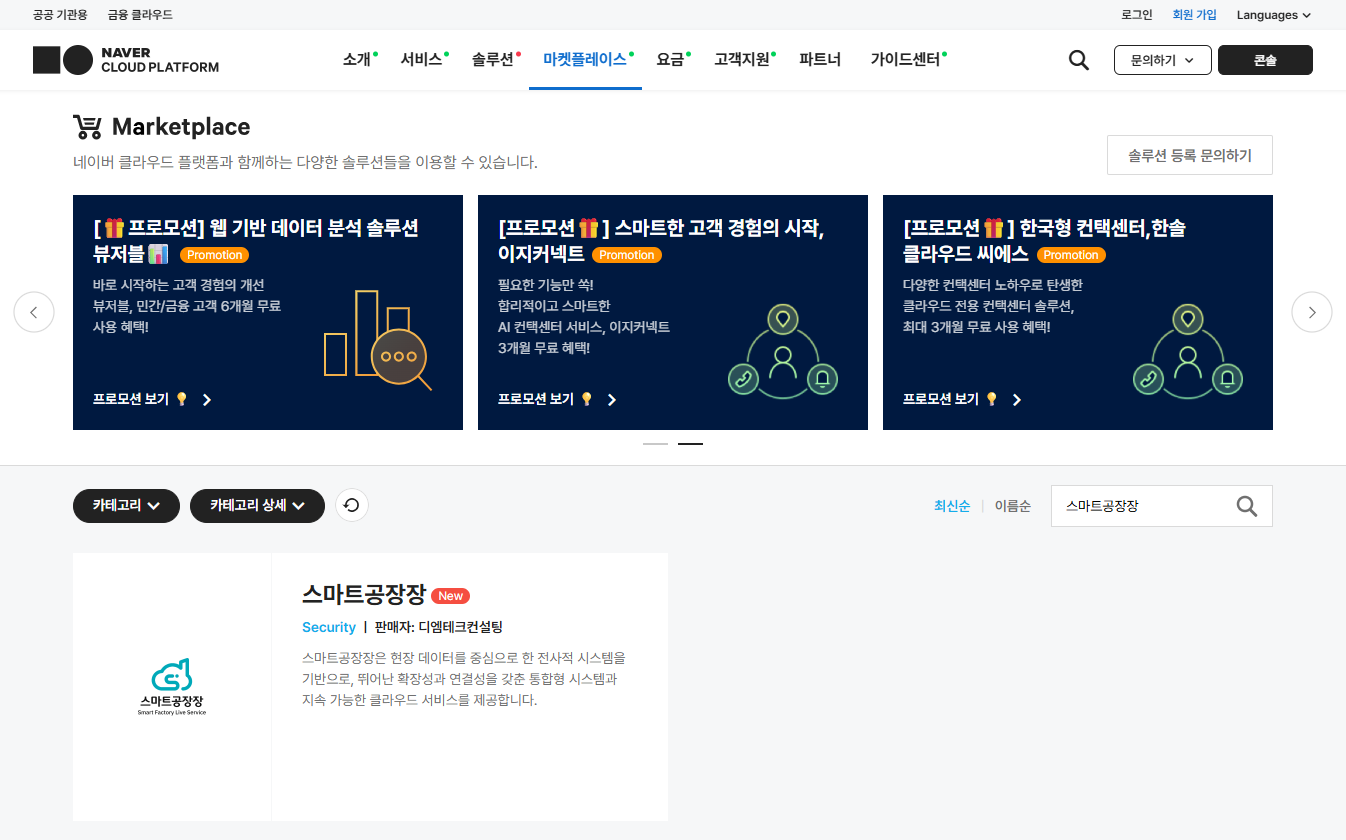Open the 파트너 menu

pos(820,59)
